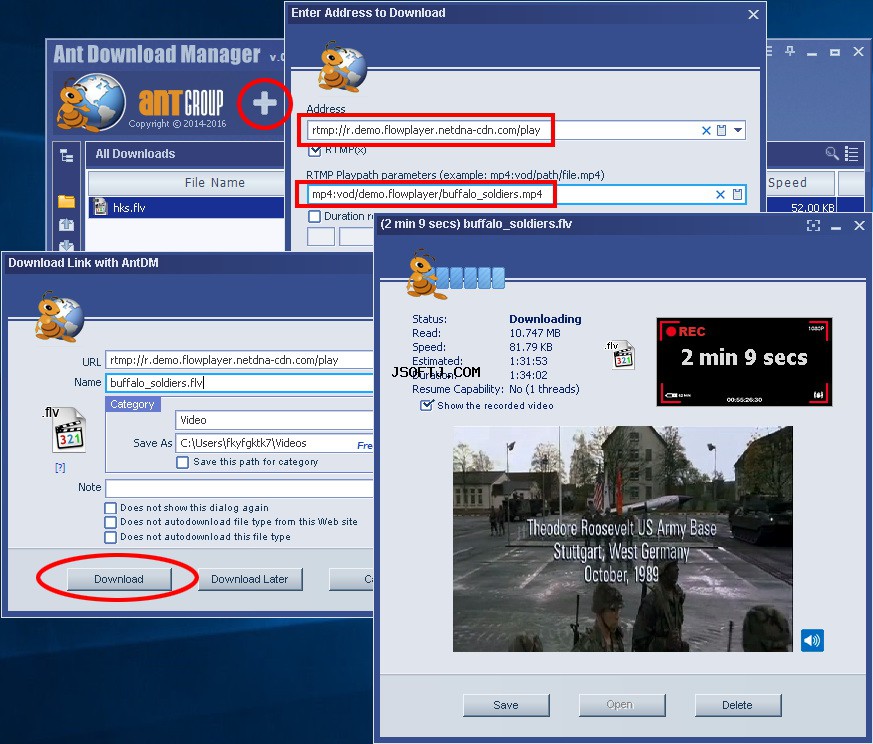The image size is (873, 744).
Task: Check Does not autodownload from this Web site
Action: tap(110, 522)
